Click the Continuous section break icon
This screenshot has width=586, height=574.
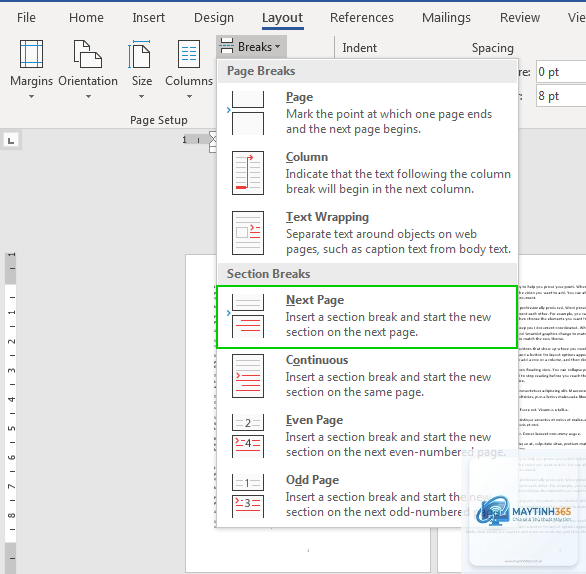pyautogui.click(x=248, y=376)
